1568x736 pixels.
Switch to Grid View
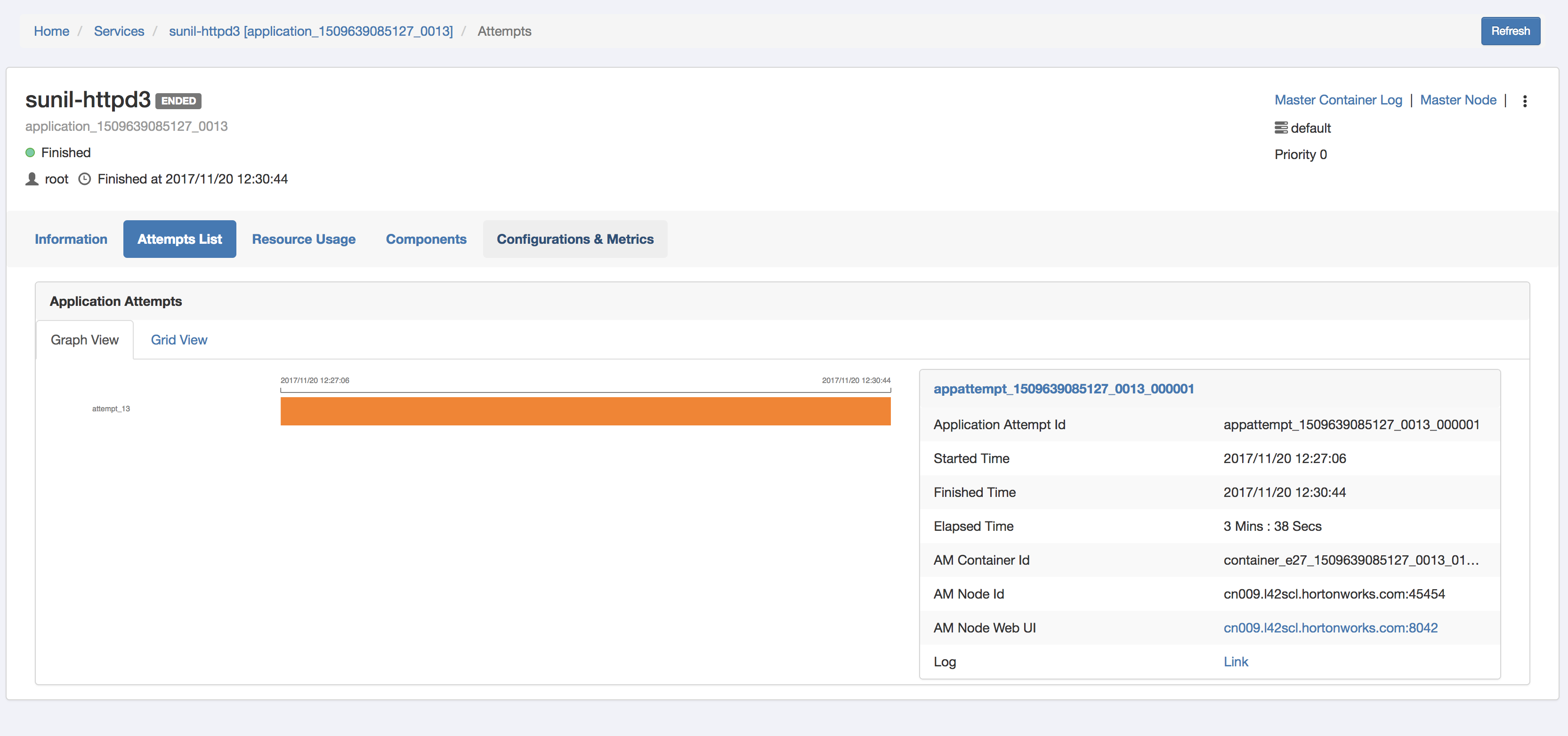click(x=179, y=340)
